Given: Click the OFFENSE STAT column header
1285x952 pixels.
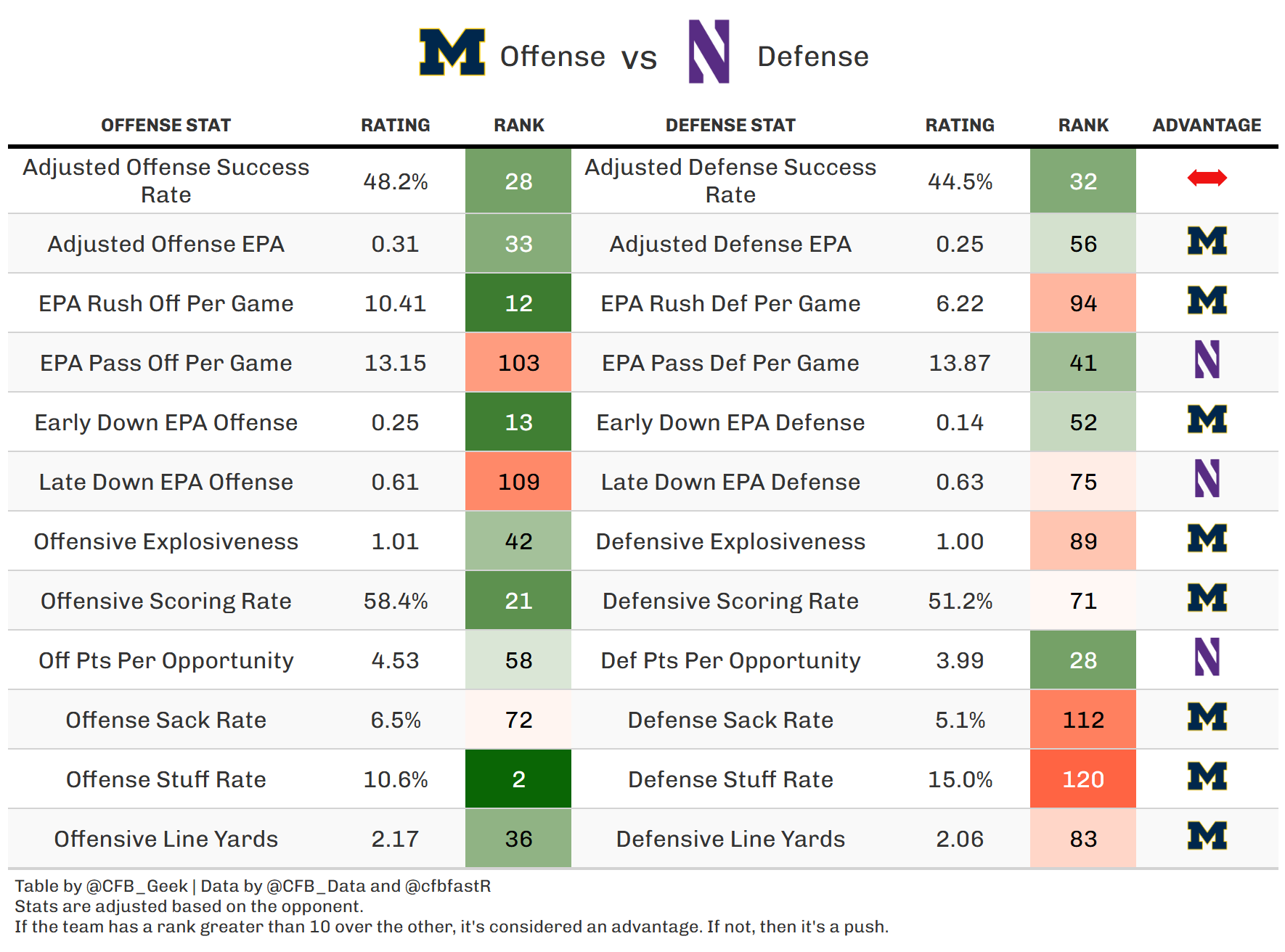Looking at the screenshot, I should [x=166, y=126].
